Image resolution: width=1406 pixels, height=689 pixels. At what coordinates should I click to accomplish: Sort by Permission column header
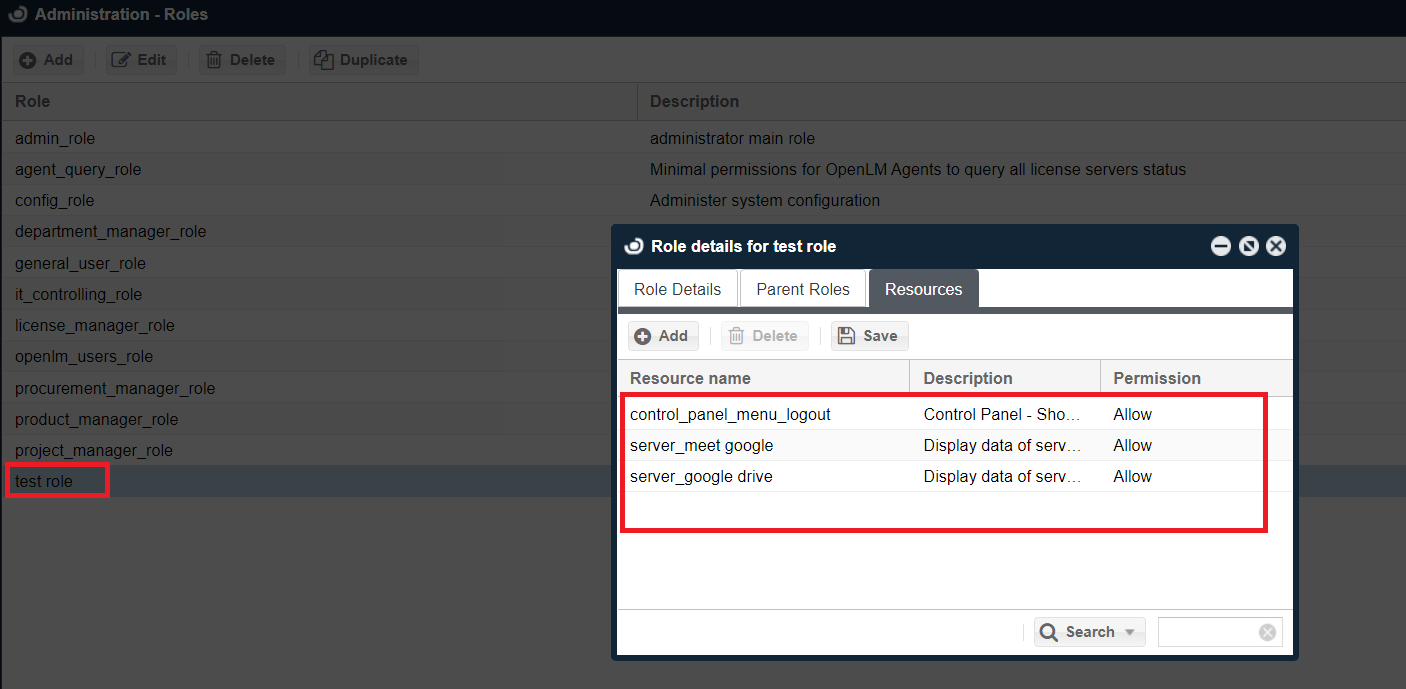(1157, 378)
